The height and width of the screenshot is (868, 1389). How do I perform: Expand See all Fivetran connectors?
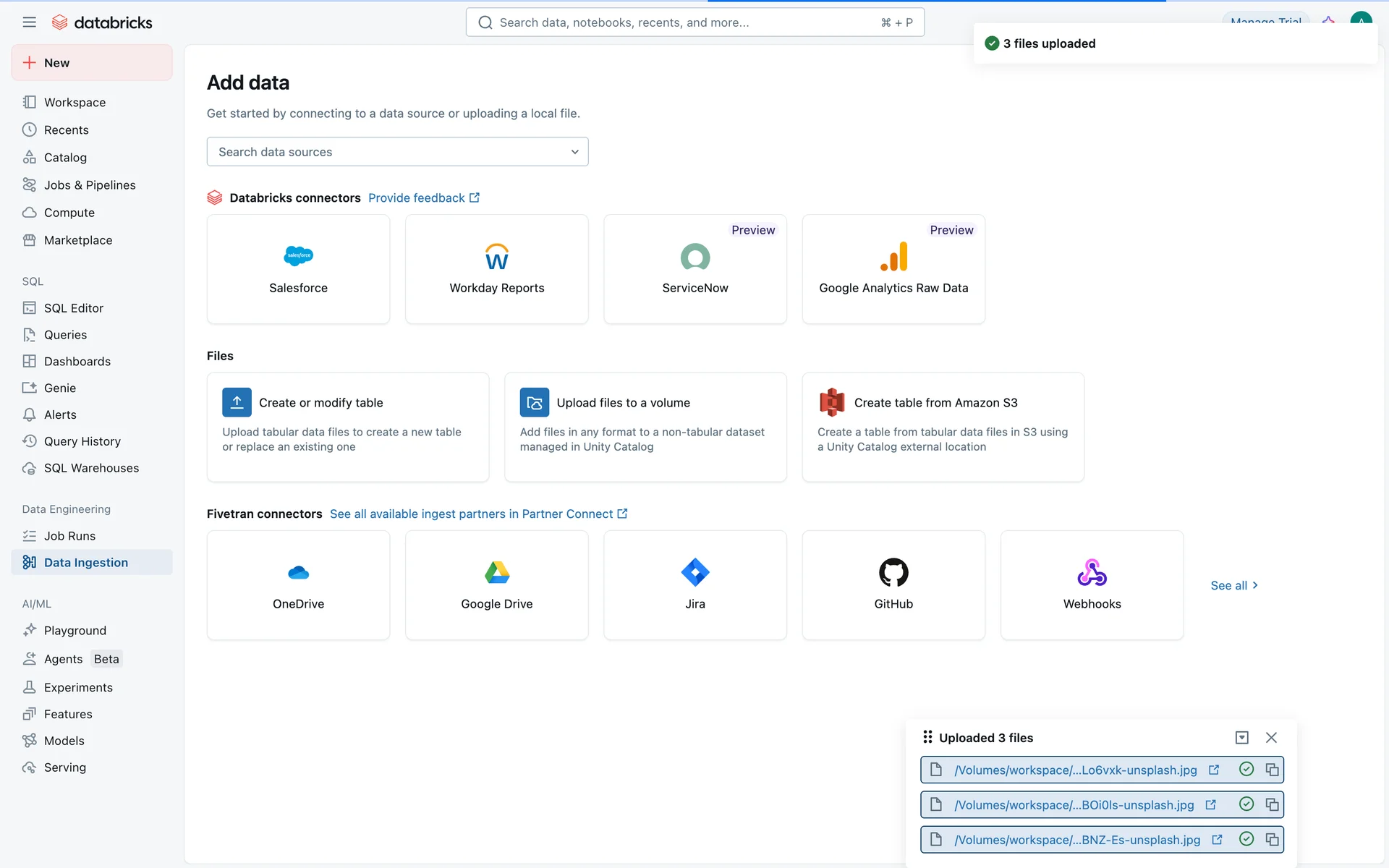1234,585
